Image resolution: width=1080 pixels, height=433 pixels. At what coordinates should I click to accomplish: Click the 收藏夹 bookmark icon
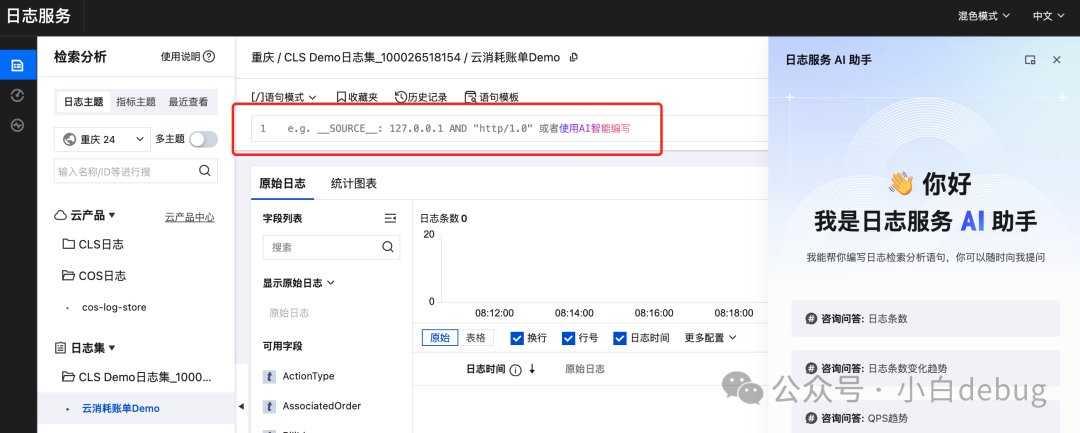tap(341, 97)
